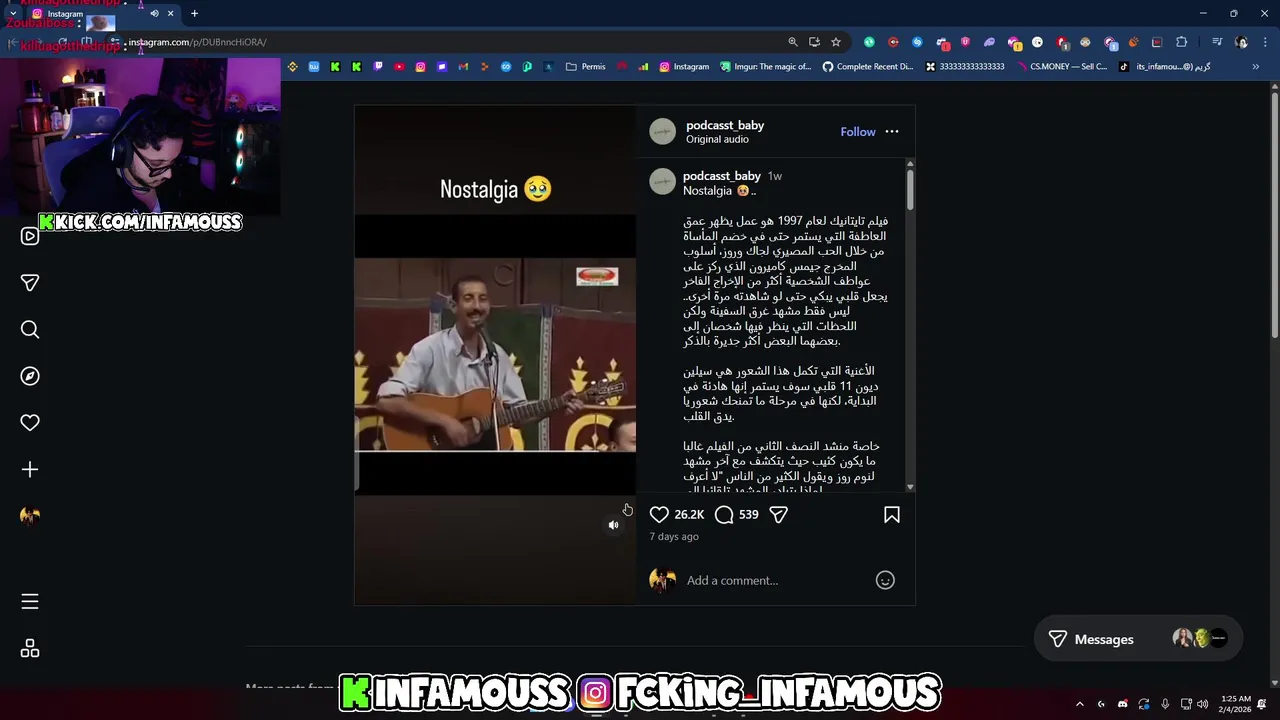Viewport: 1280px width, 720px height.
Task: Open the floating Messages panel
Action: coord(1138,639)
